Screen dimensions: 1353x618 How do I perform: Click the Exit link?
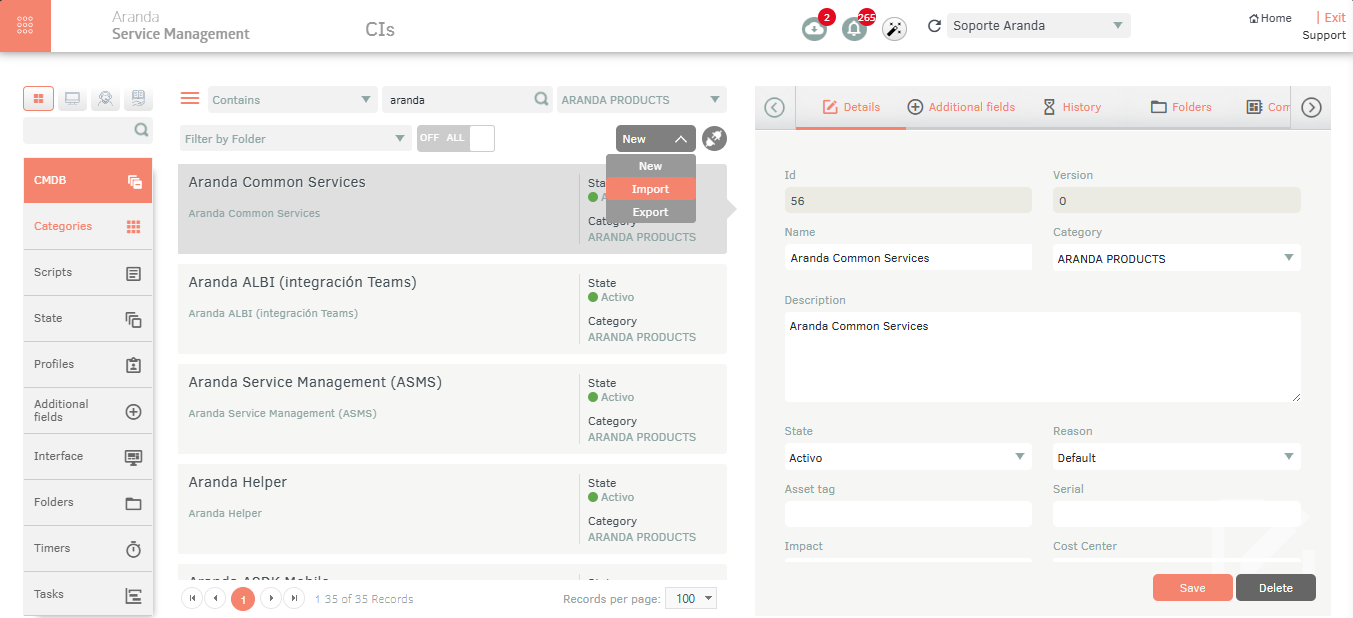(1334, 18)
